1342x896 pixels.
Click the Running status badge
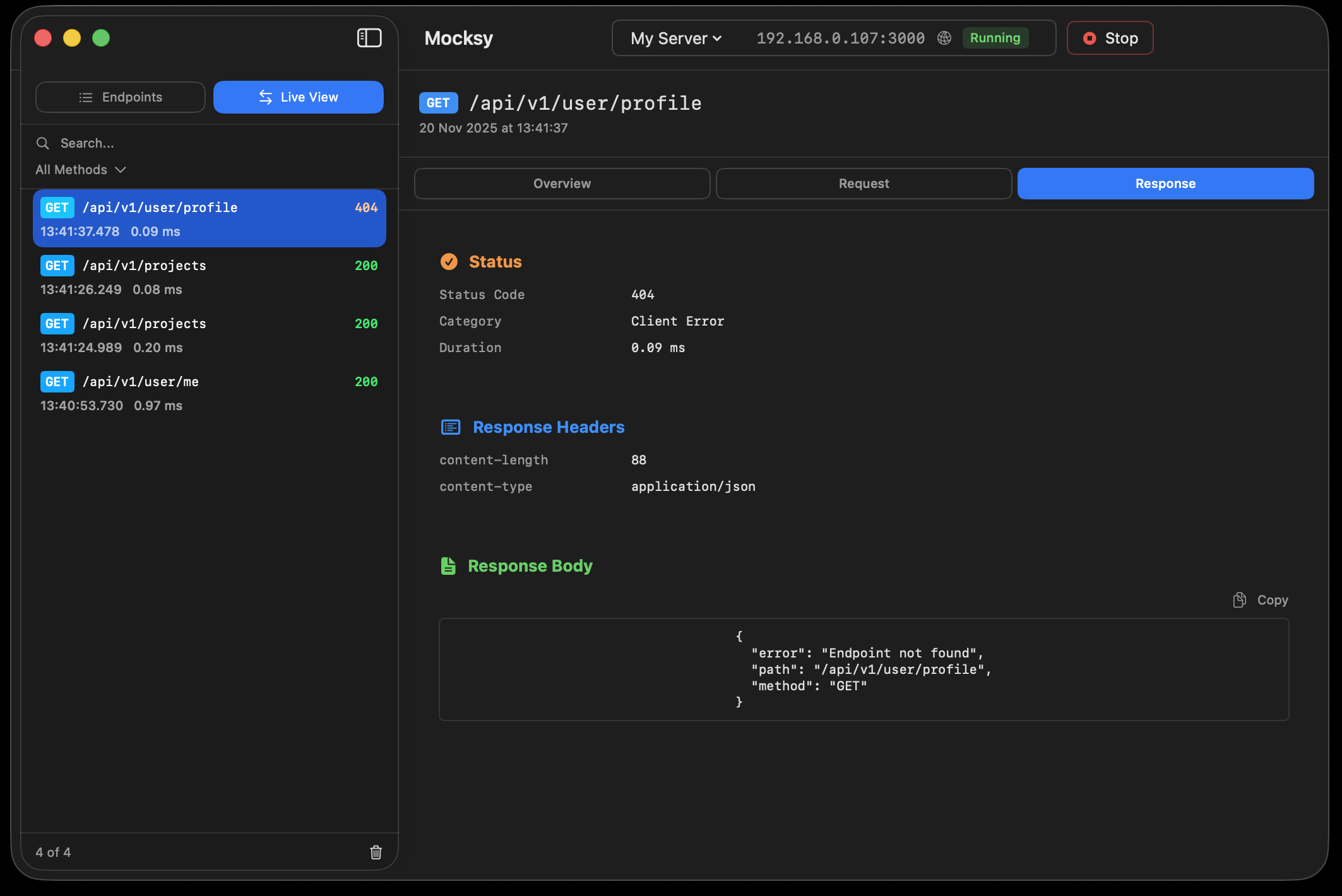click(x=995, y=38)
